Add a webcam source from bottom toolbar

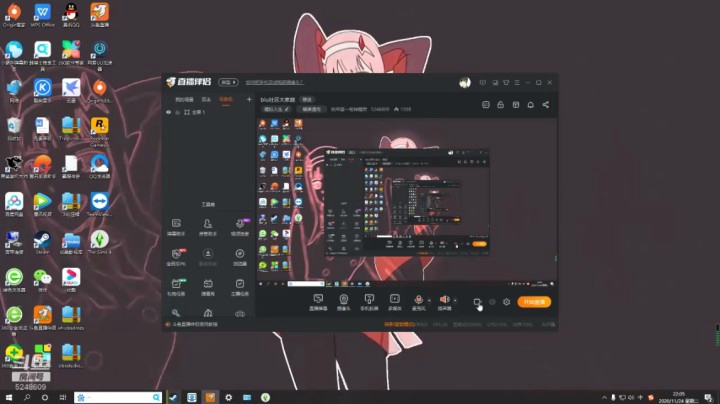tap(343, 302)
